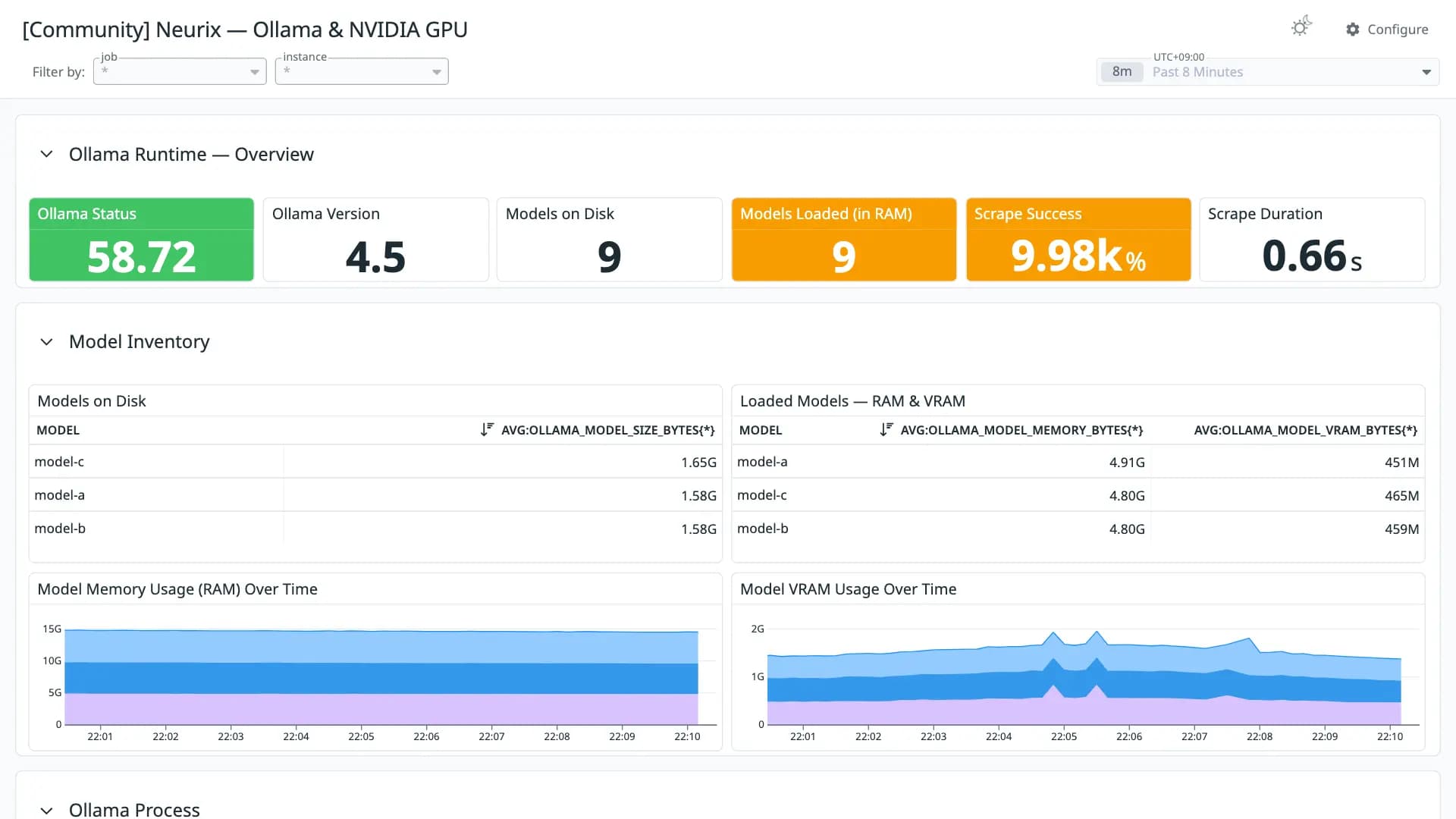Click the Loaded Models — RAM & VRAM title

point(852,401)
